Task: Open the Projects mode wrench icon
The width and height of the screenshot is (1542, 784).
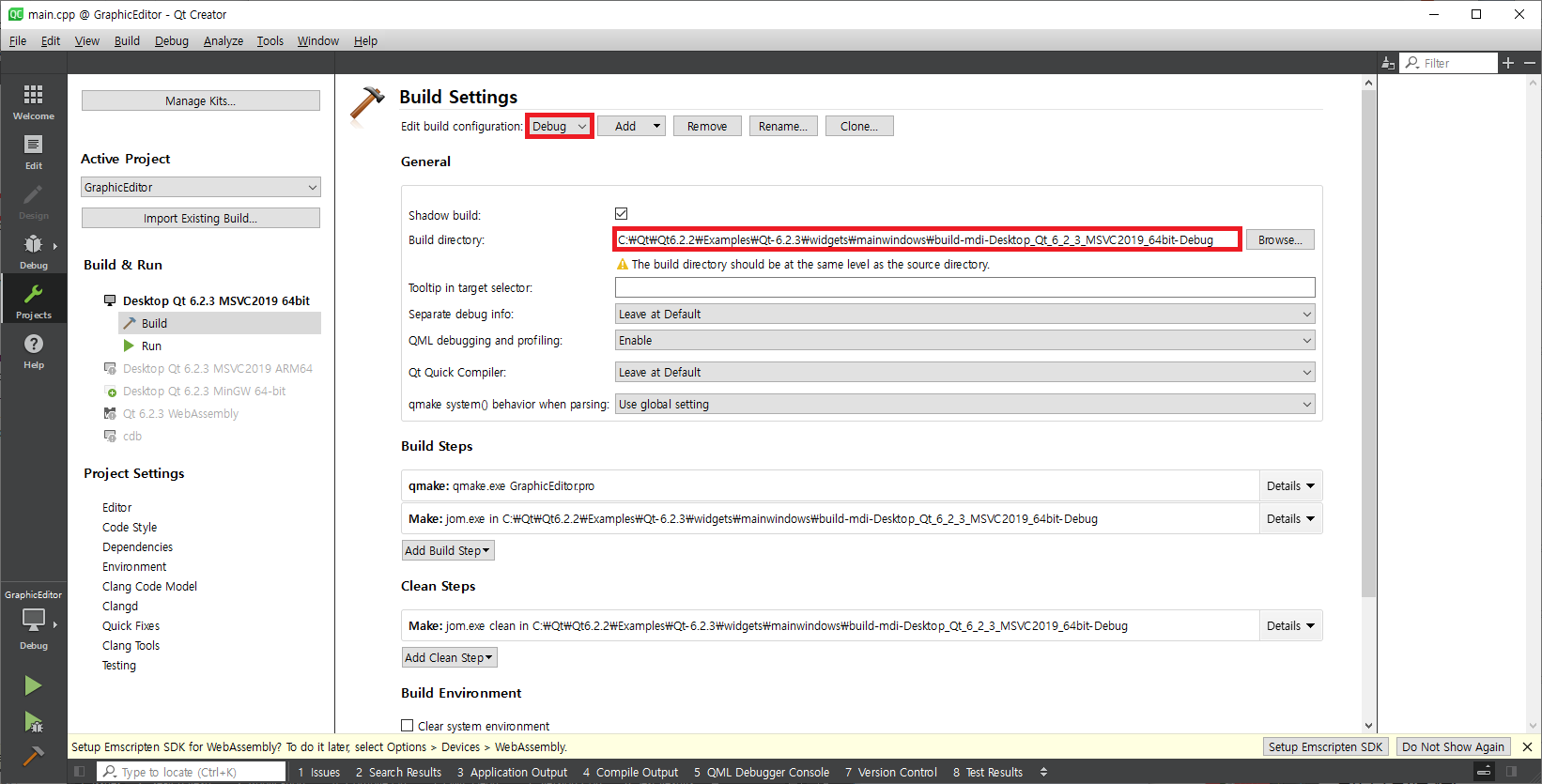Action: coord(33,300)
